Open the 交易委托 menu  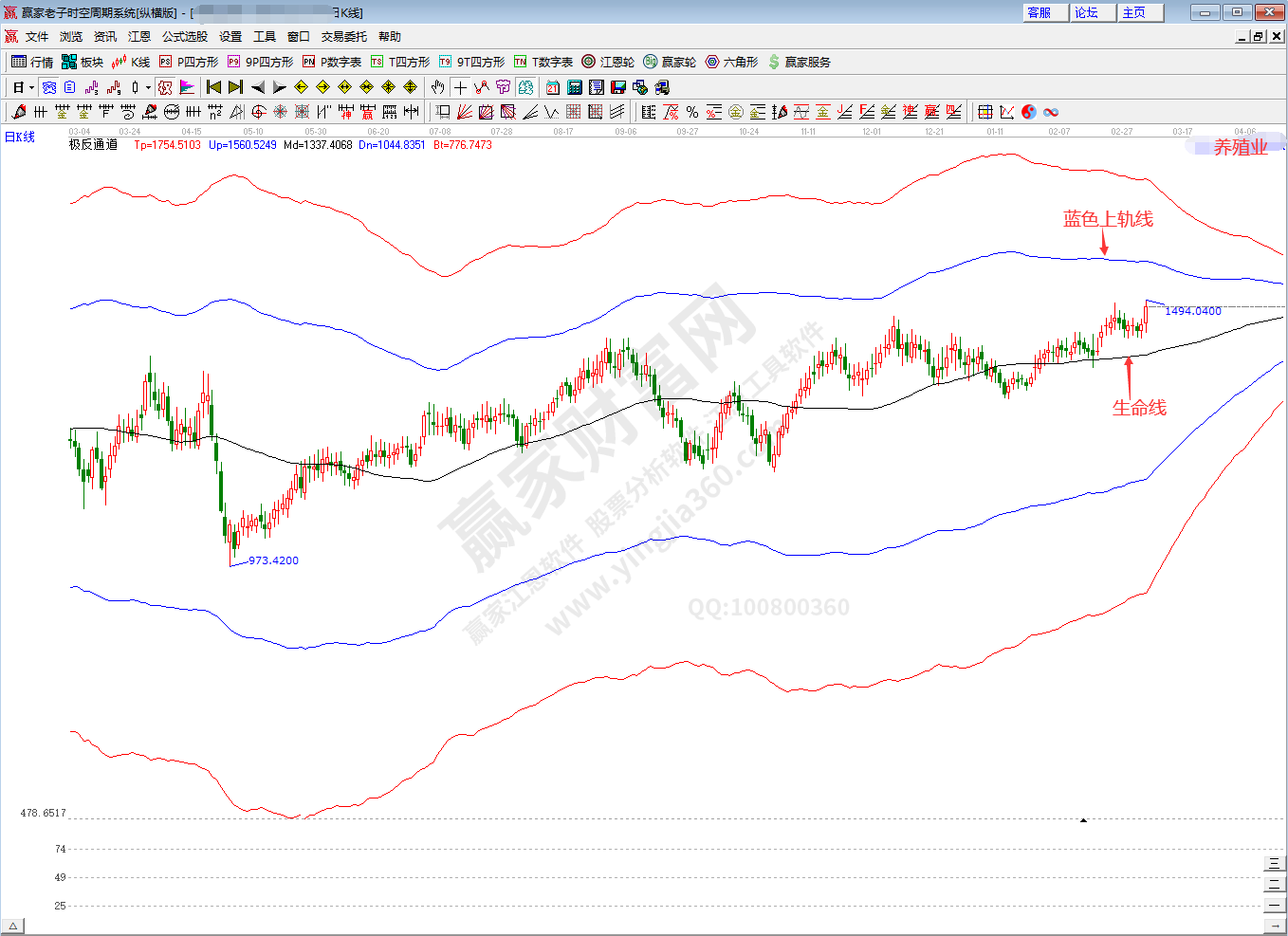point(343,36)
